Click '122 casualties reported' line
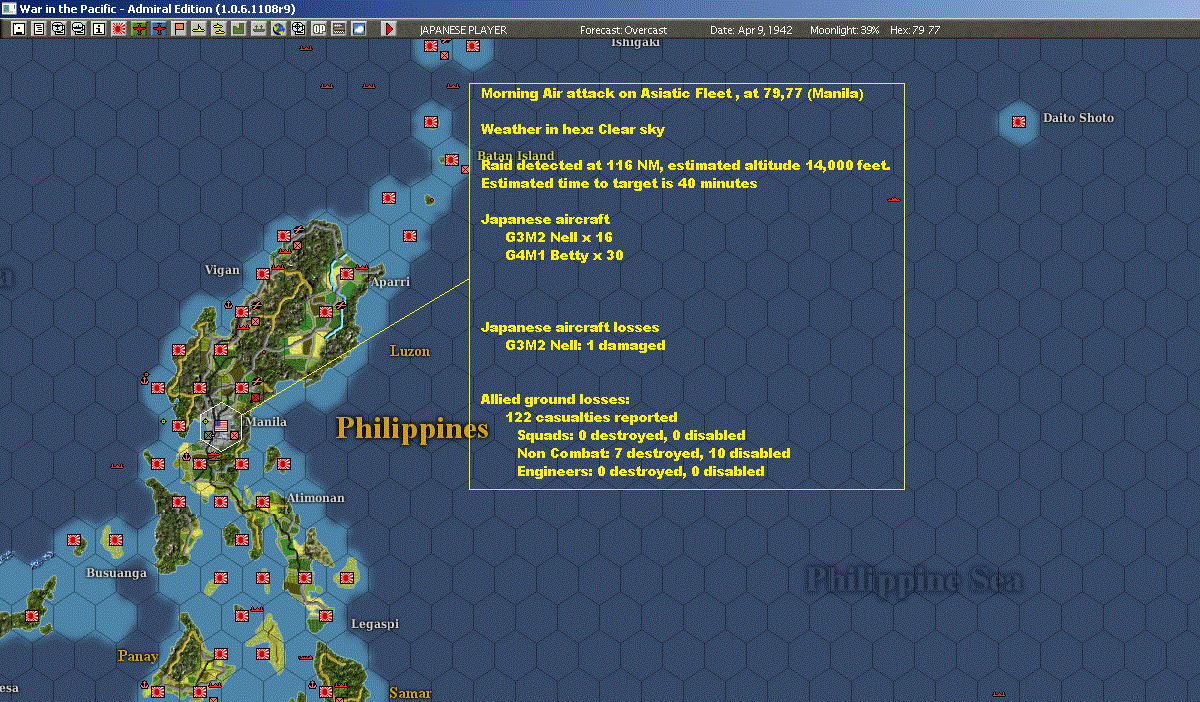Viewport: 1200px width, 702px height. coord(592,417)
